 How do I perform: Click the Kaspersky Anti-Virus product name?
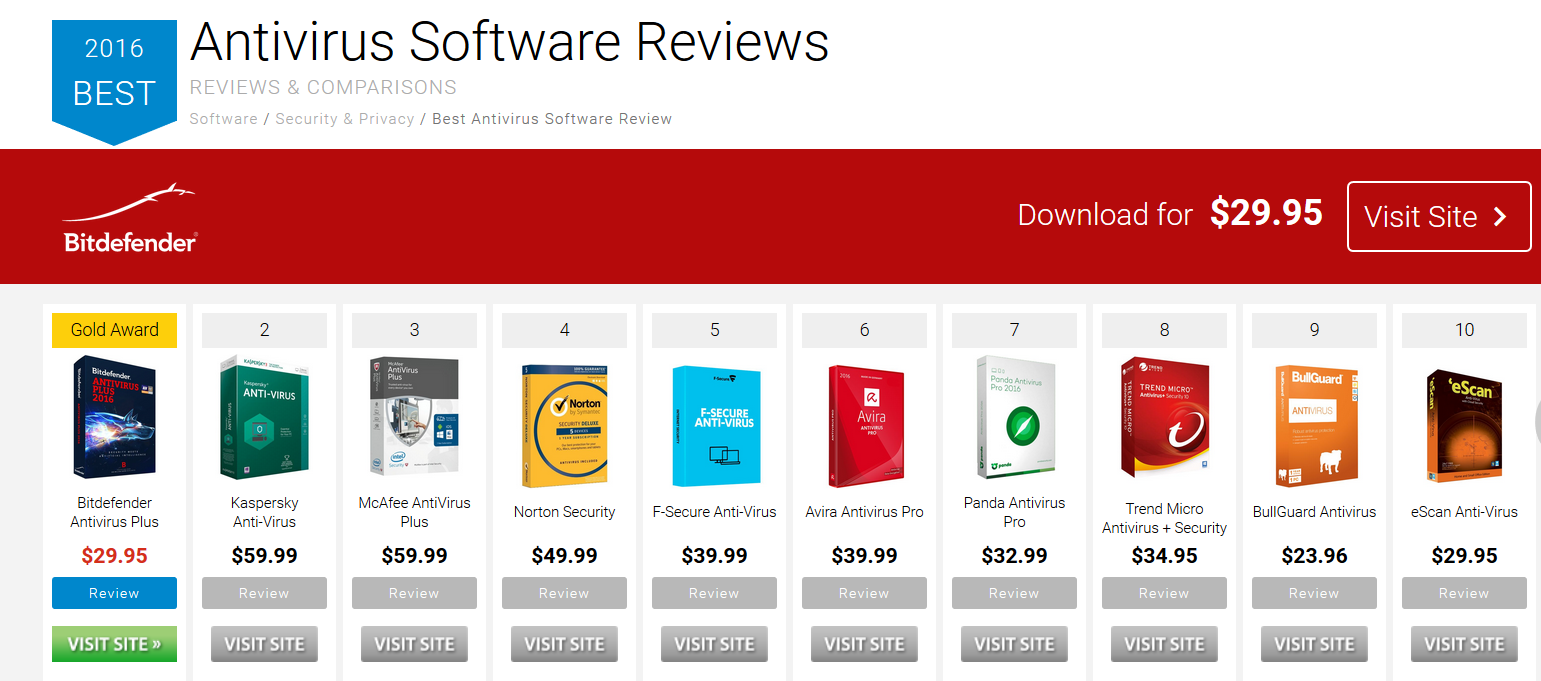click(264, 512)
